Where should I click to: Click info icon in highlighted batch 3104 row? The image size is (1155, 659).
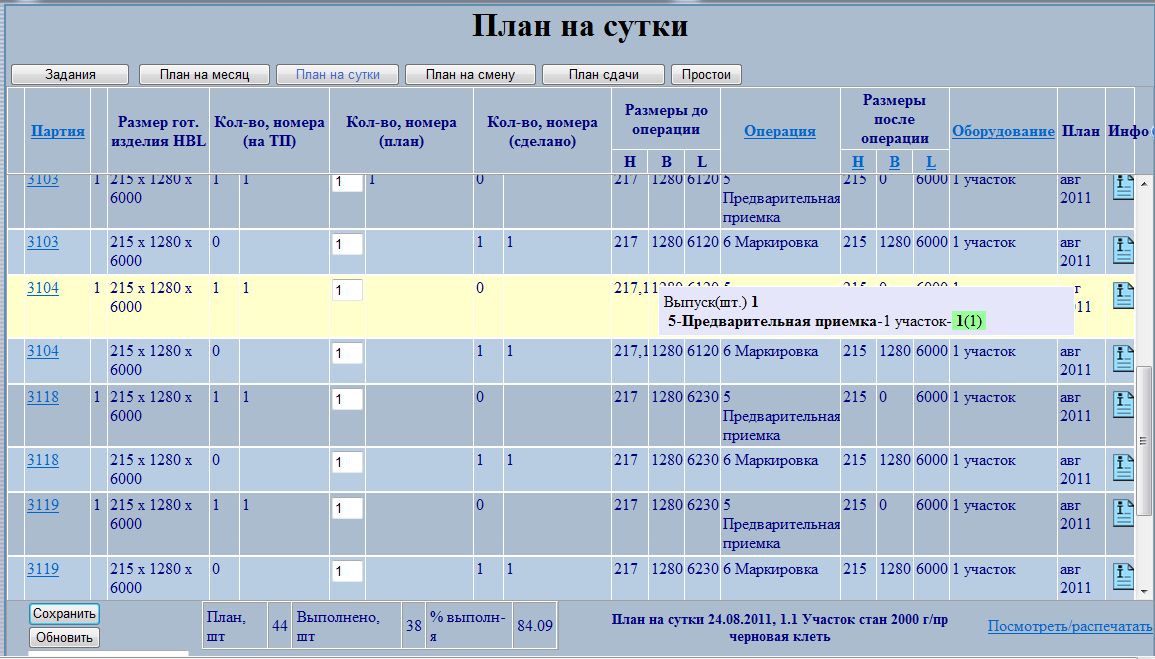tap(1123, 295)
